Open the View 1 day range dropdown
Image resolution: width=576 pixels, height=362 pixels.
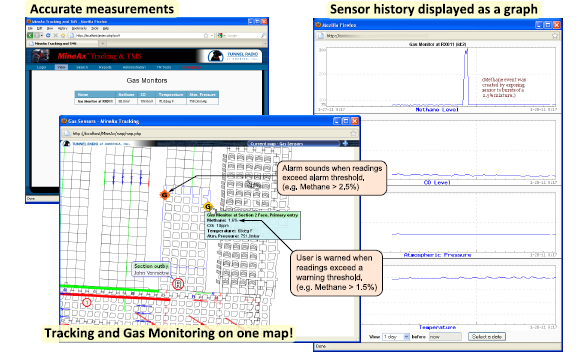(x=396, y=337)
